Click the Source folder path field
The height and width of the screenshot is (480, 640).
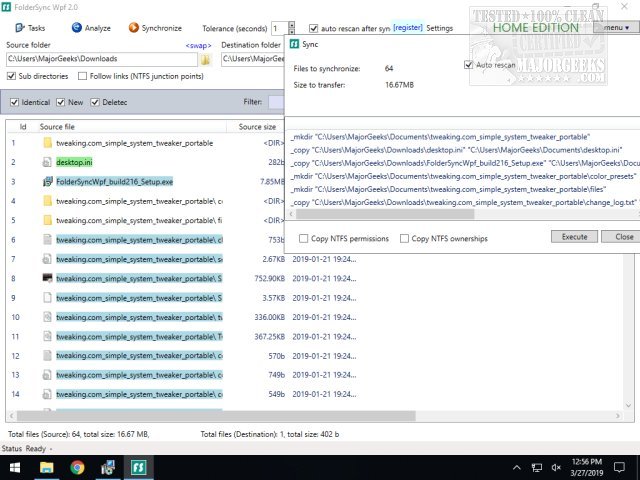point(102,59)
